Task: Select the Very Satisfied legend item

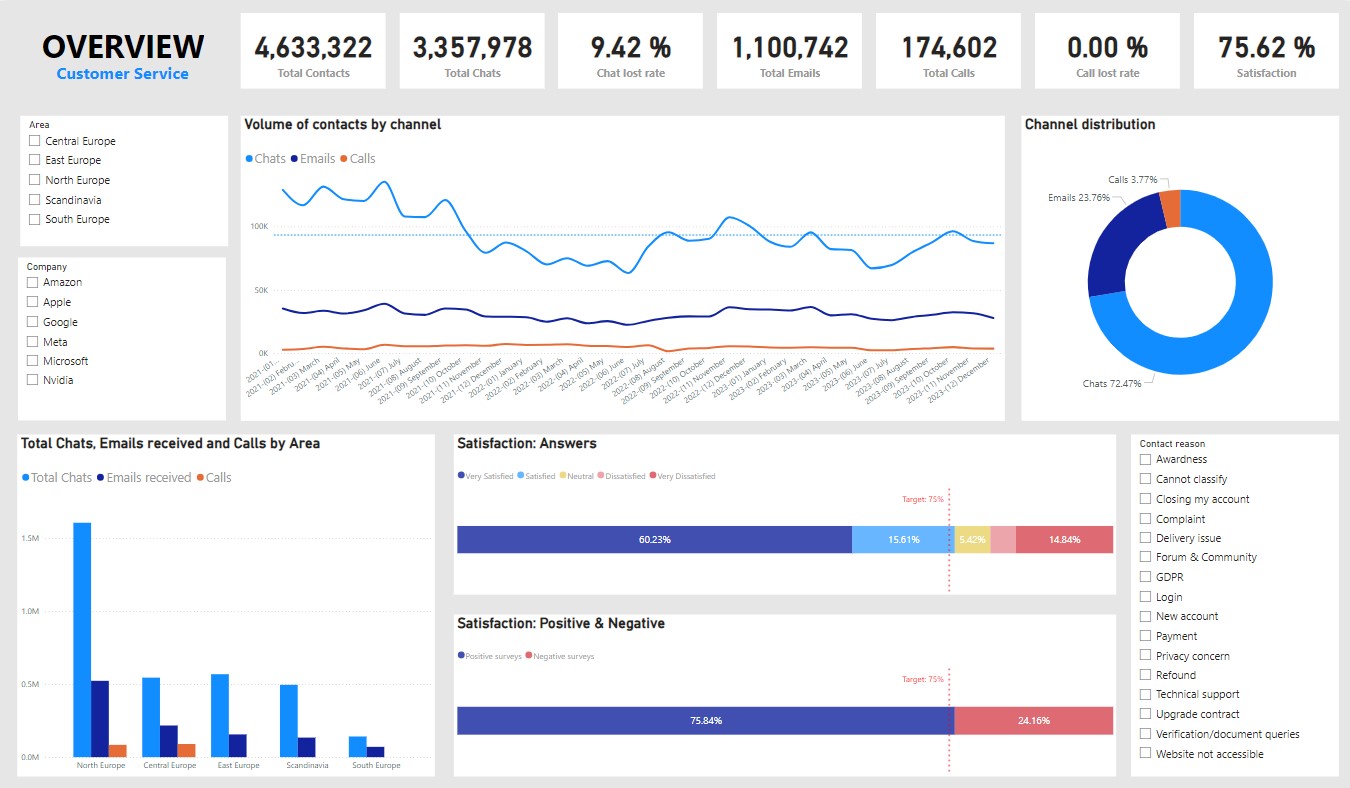Action: tap(485, 476)
